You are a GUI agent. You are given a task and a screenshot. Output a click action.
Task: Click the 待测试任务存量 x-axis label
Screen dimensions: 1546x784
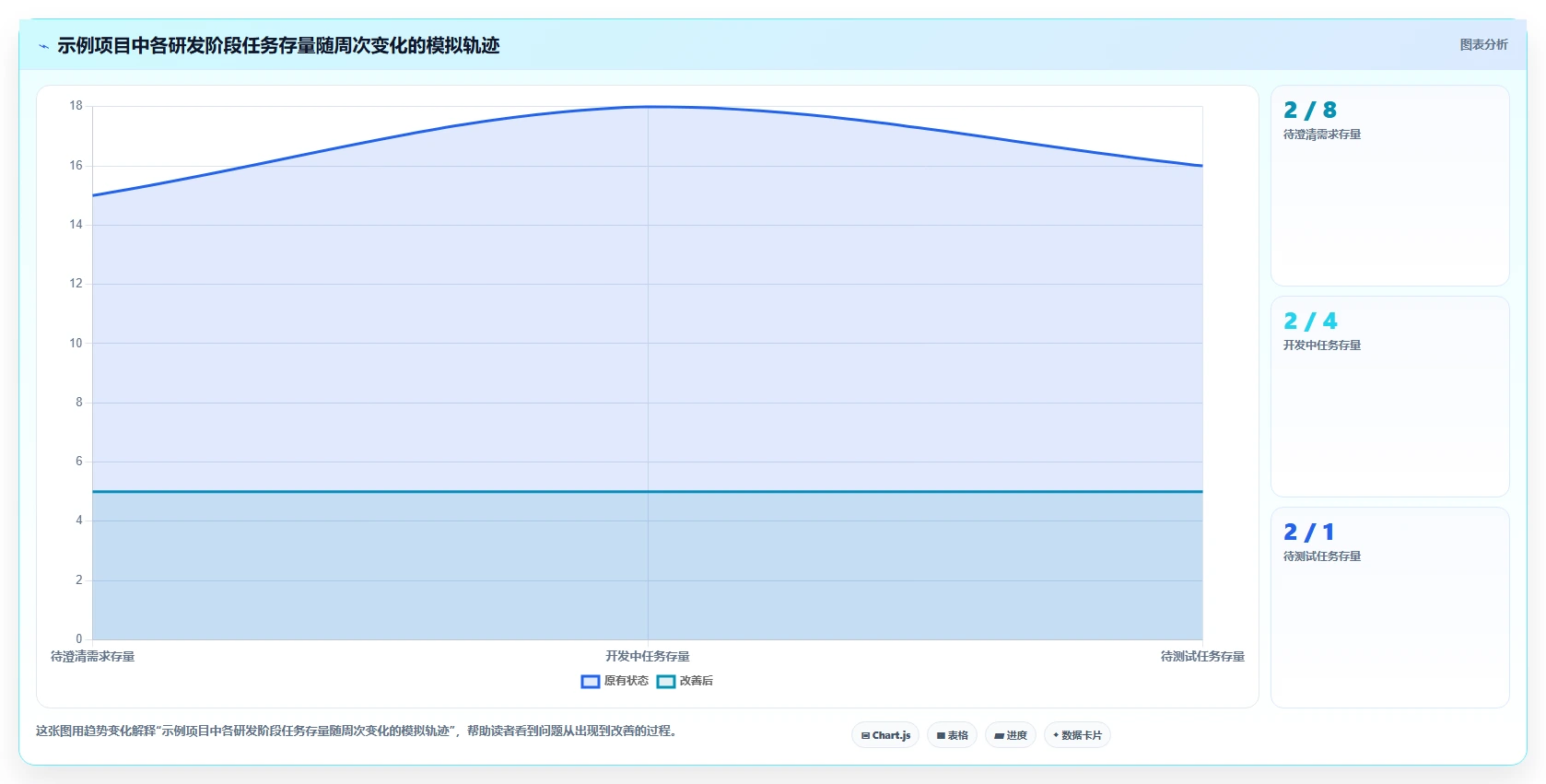coord(1202,657)
